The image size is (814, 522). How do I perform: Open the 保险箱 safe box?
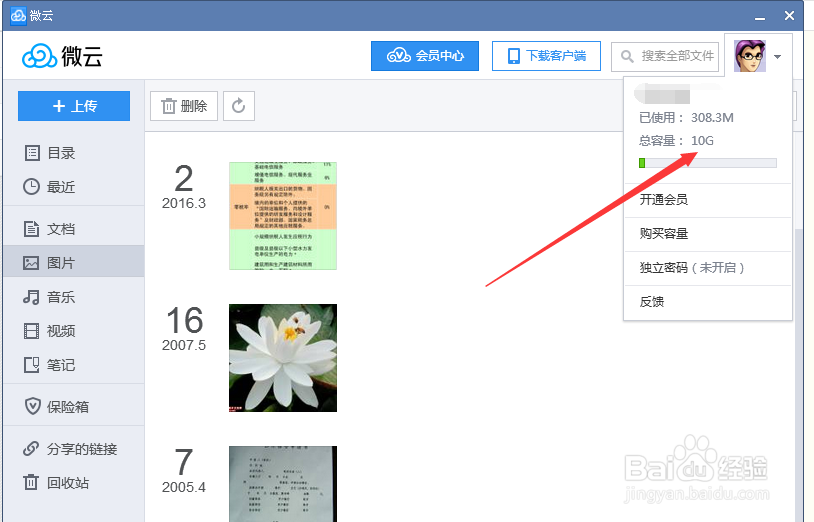74,406
